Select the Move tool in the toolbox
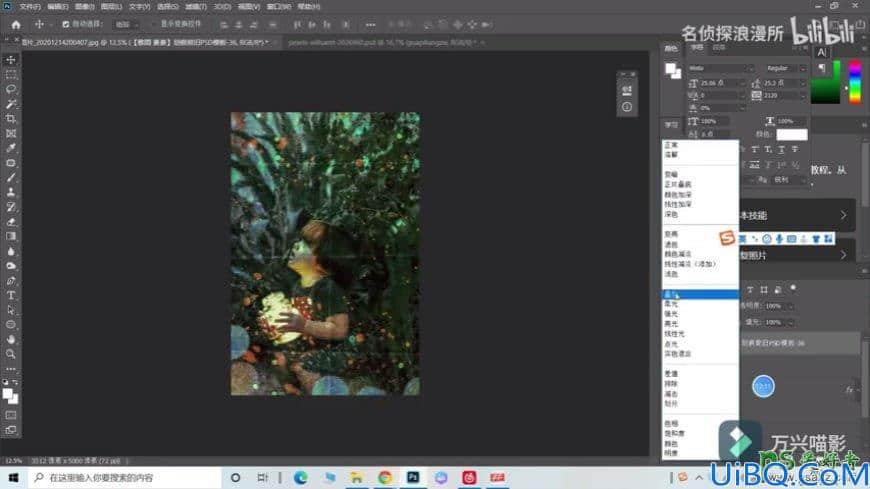The width and height of the screenshot is (870, 489). [x=11, y=59]
